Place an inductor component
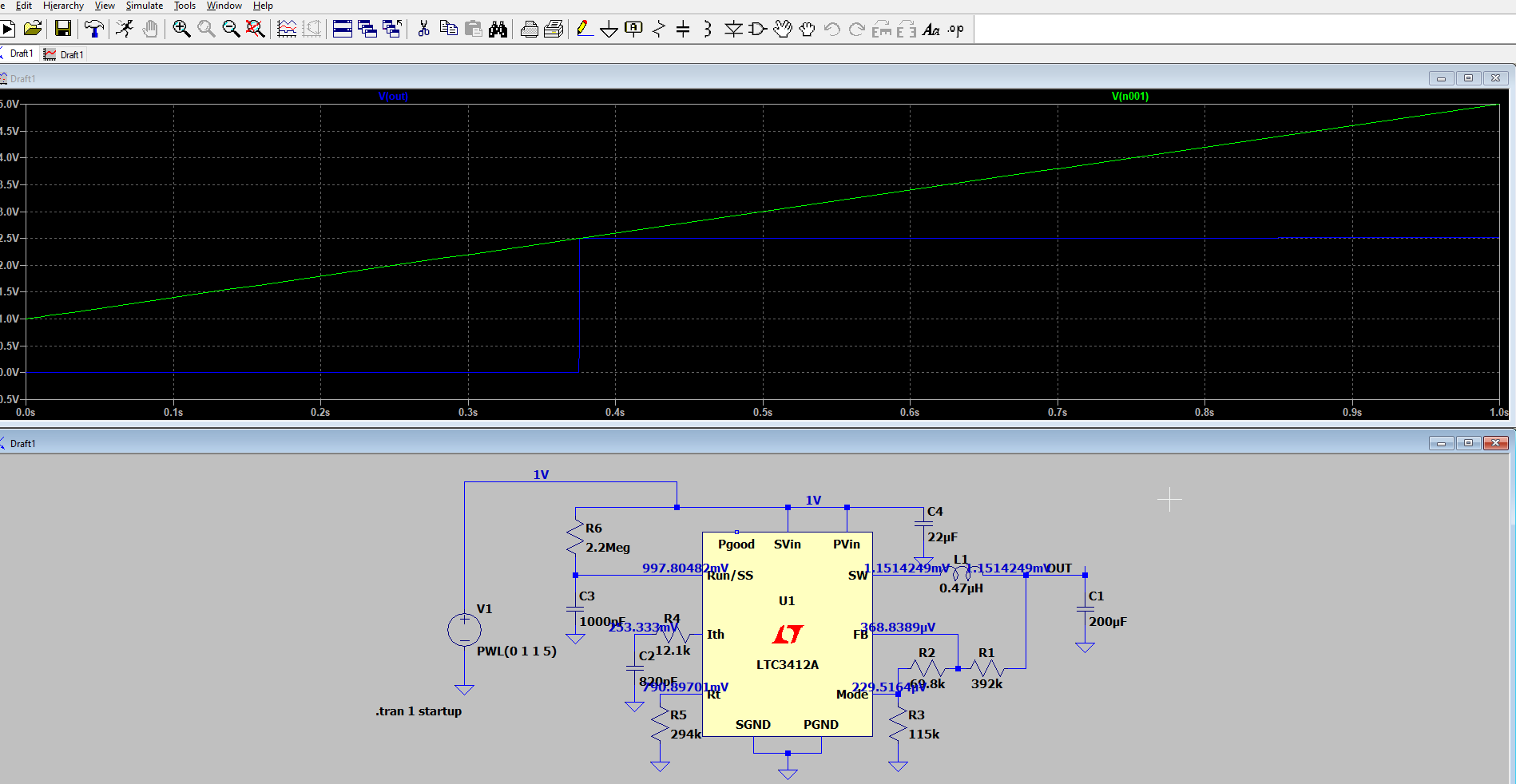Viewport: 1516px width, 784px height. pyautogui.click(x=708, y=30)
